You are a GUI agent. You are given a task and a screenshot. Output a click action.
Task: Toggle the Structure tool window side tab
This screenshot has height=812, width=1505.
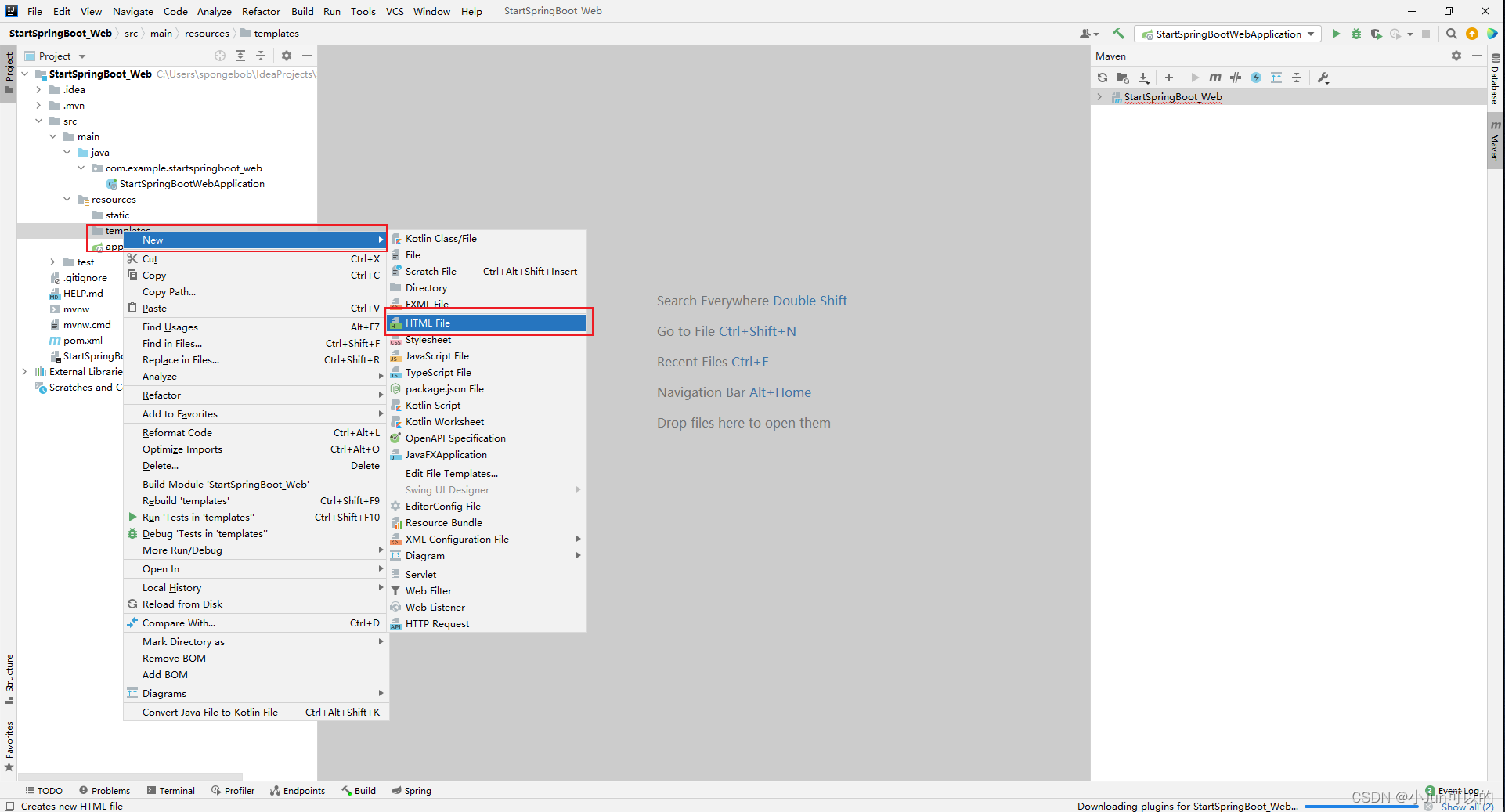tap(9, 678)
